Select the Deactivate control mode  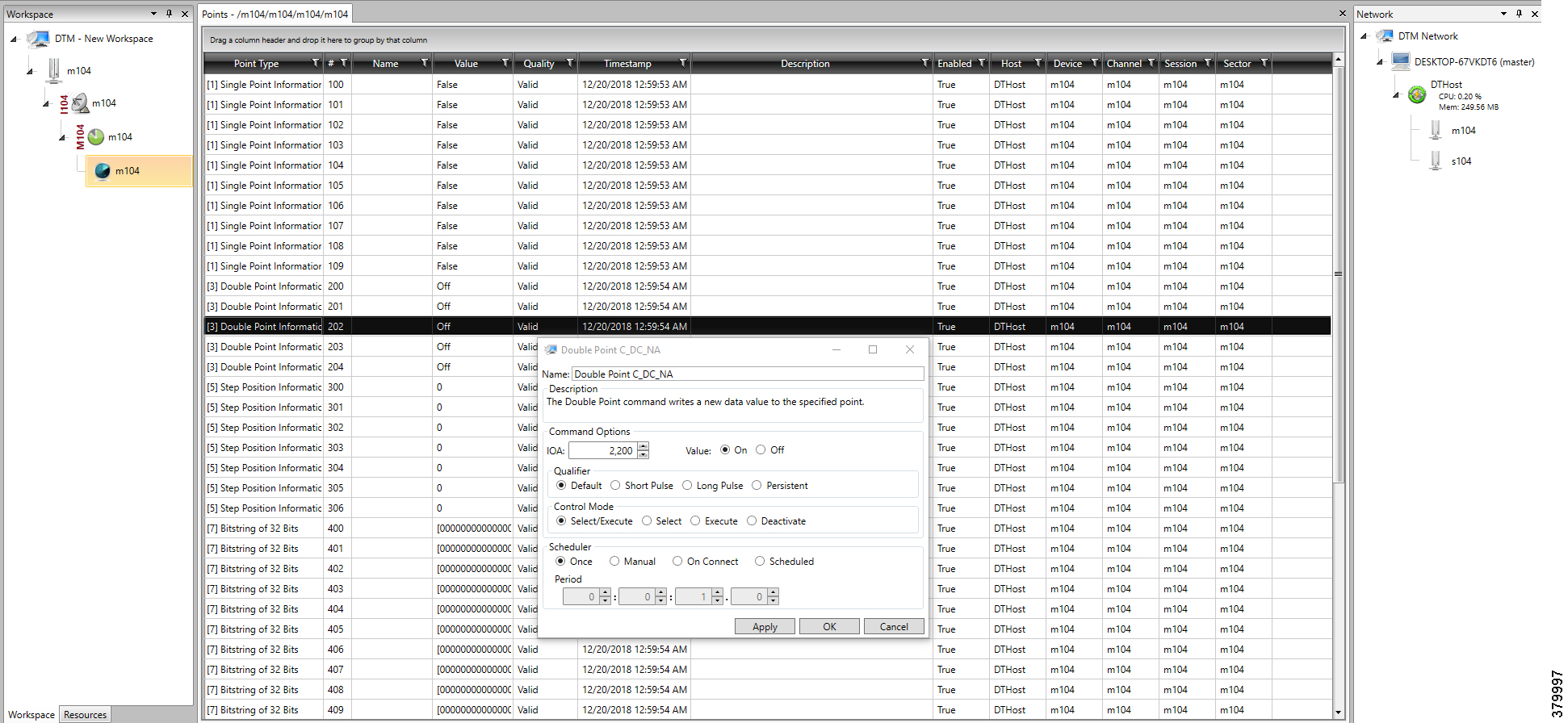tap(752, 521)
